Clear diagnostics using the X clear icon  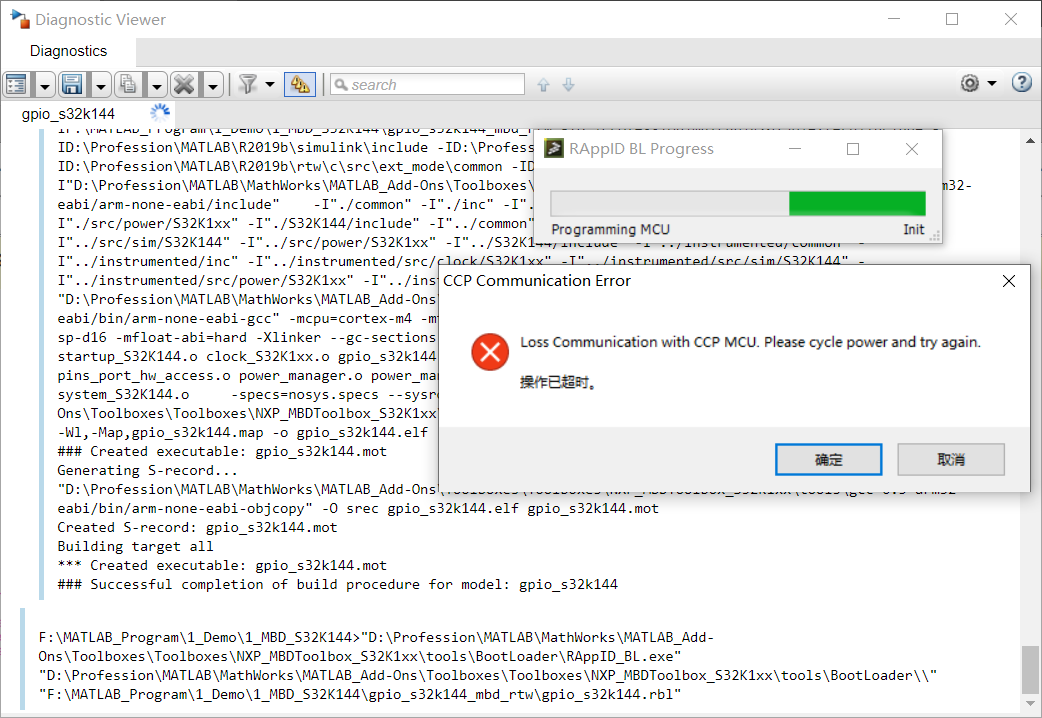183,84
